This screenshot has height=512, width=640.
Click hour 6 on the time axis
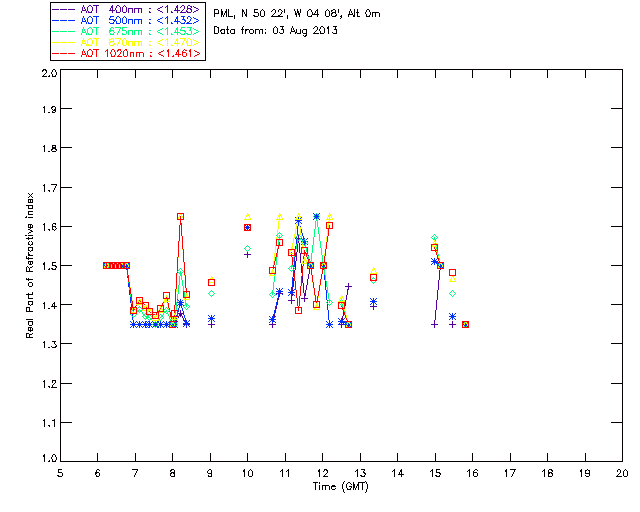[98, 473]
